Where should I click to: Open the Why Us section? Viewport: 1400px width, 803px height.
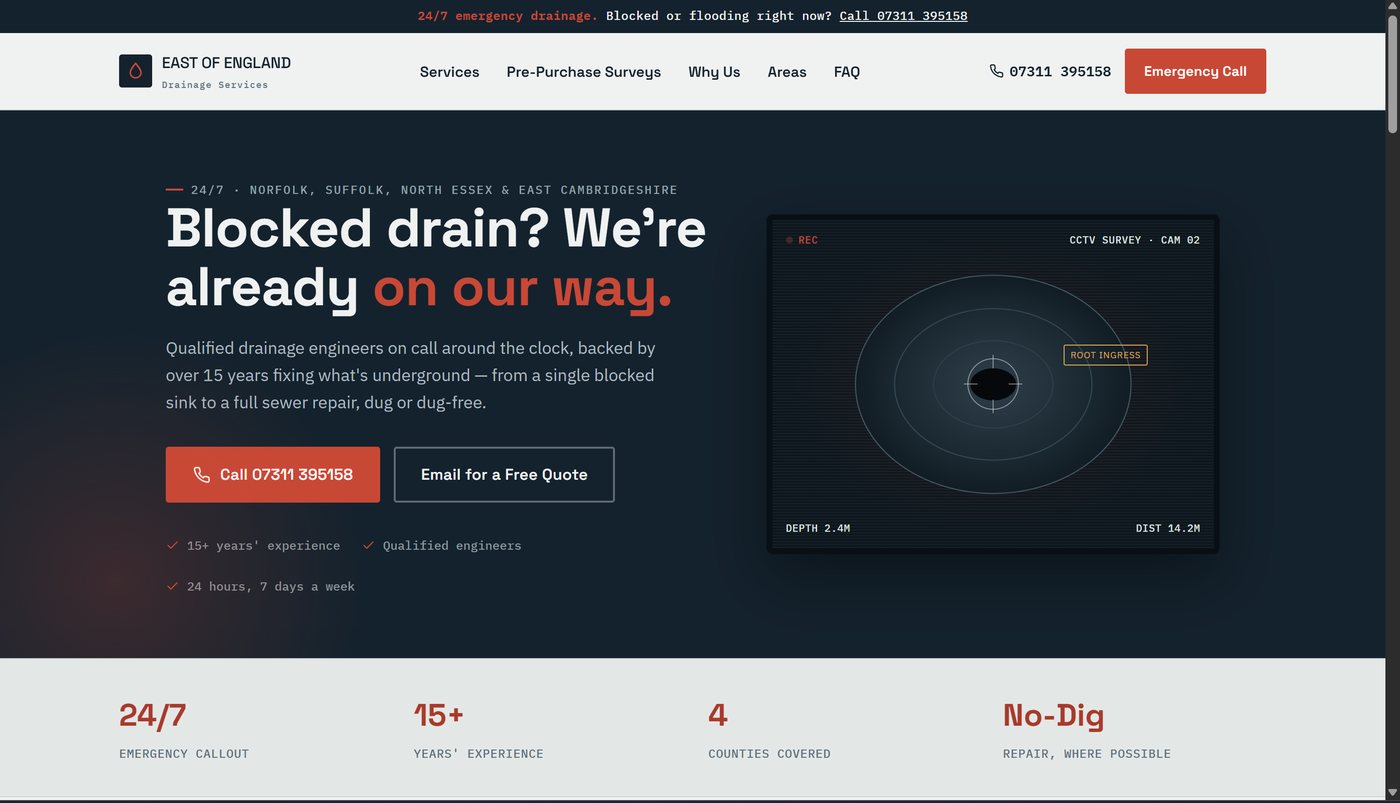pyautogui.click(x=714, y=72)
